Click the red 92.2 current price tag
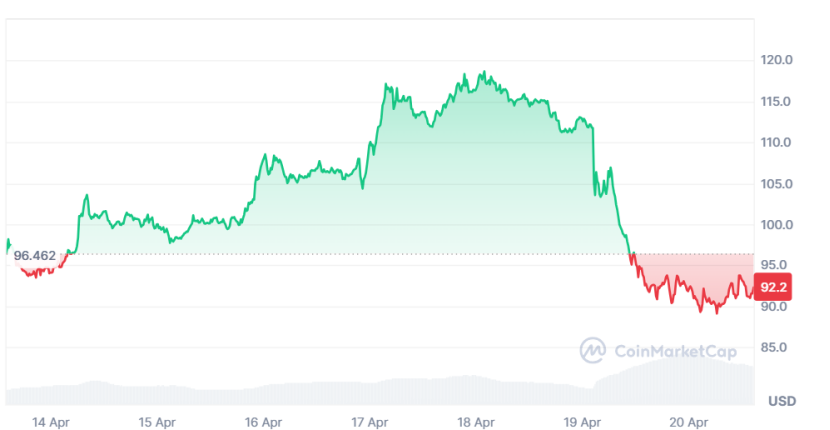Screen dimensions: 830x430 773,287
